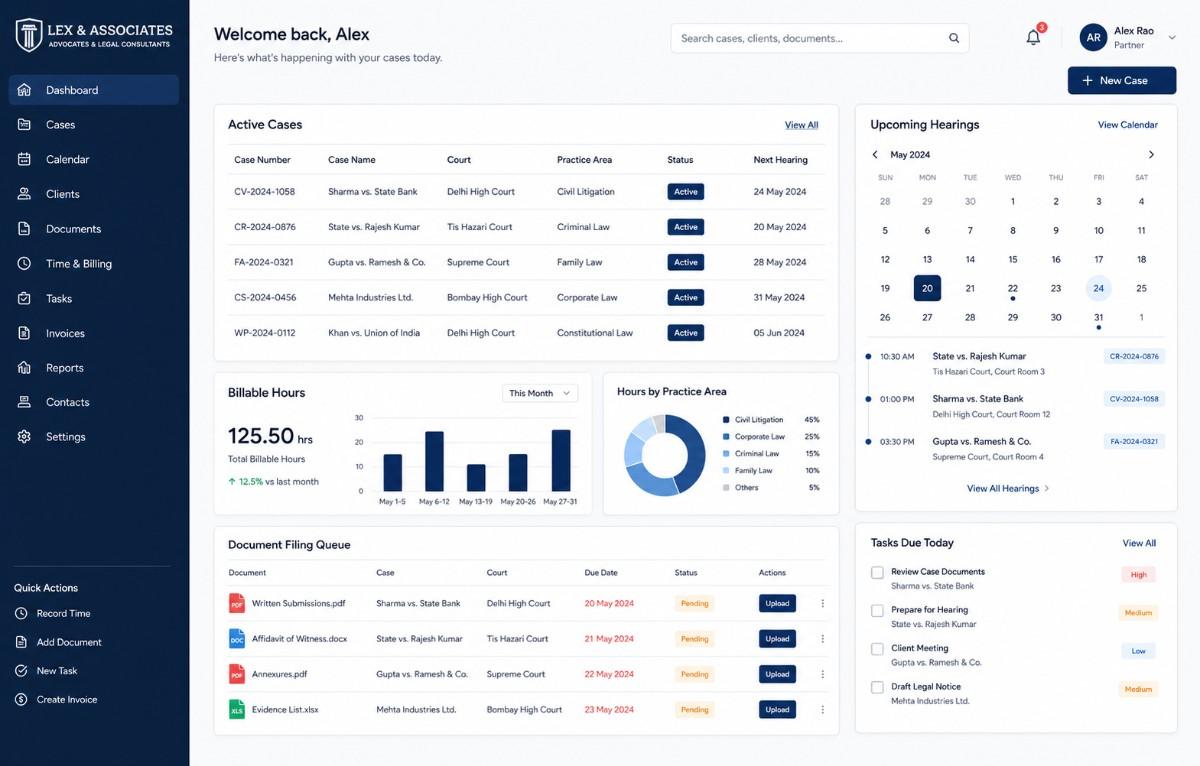Click the New Case button
Viewport: 1200px width, 766px height.
[1122, 80]
